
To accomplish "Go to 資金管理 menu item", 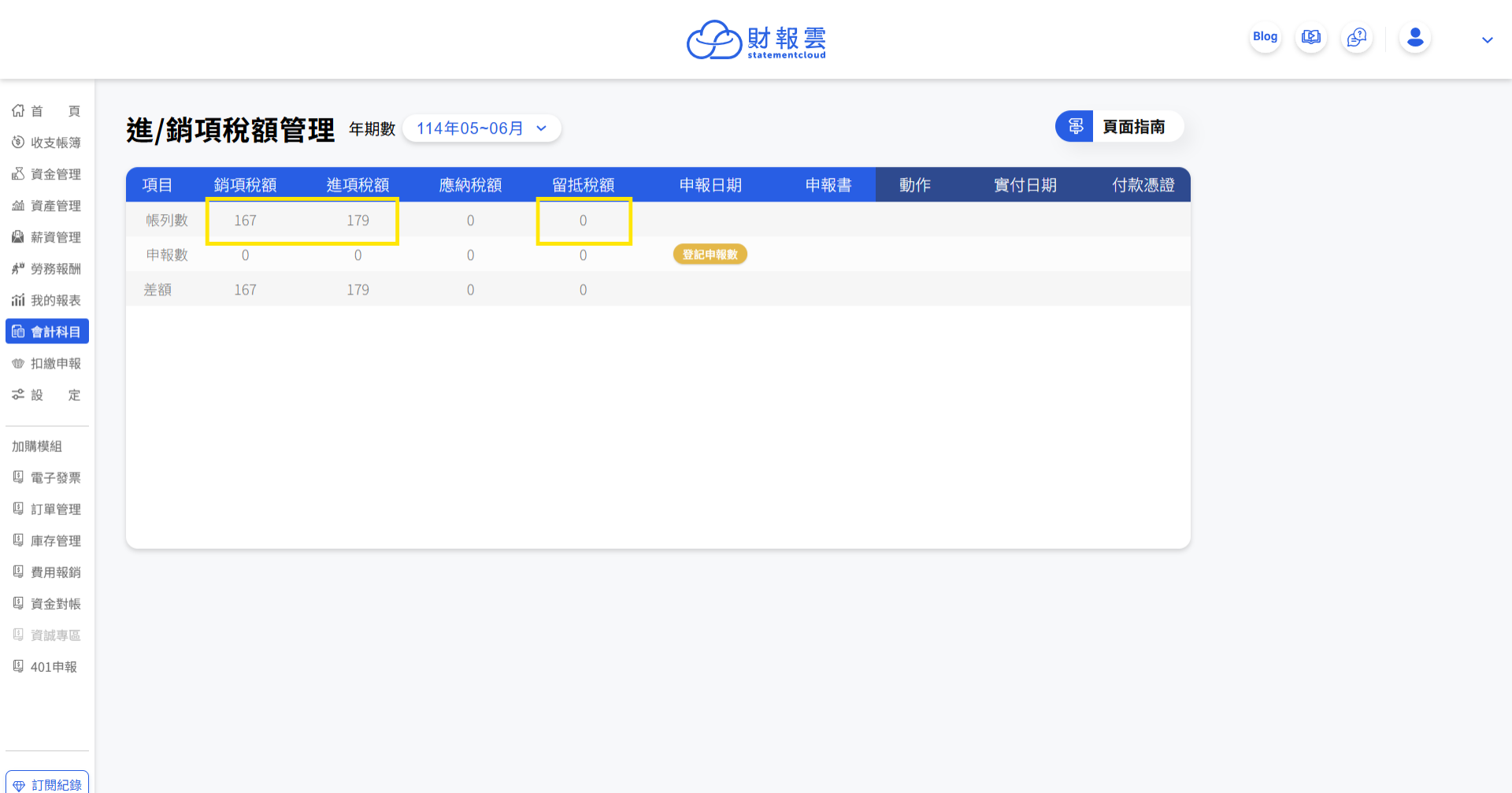I will coord(47,174).
